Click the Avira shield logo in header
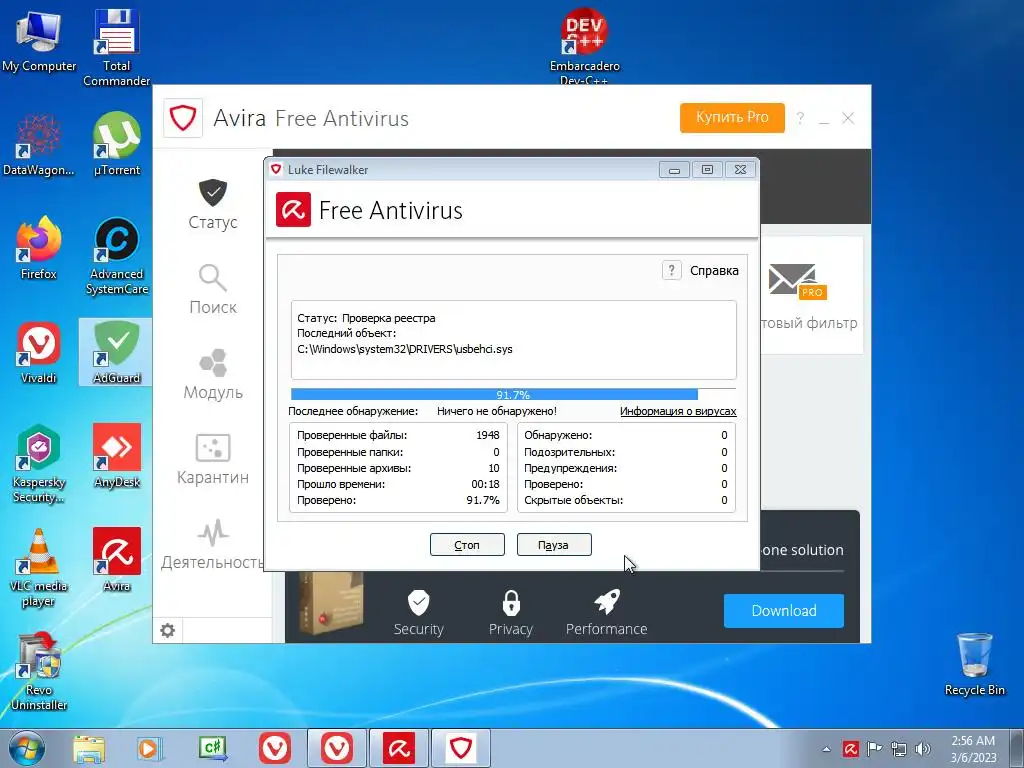 (183, 118)
